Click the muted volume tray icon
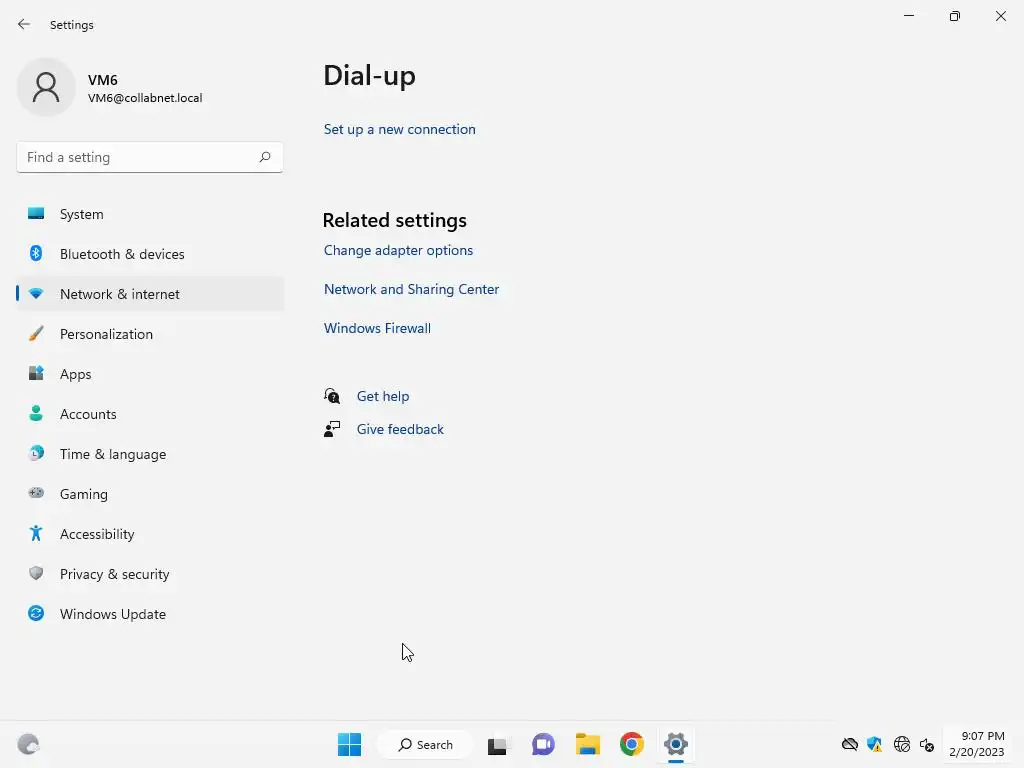This screenshot has width=1024, height=768. click(x=927, y=744)
